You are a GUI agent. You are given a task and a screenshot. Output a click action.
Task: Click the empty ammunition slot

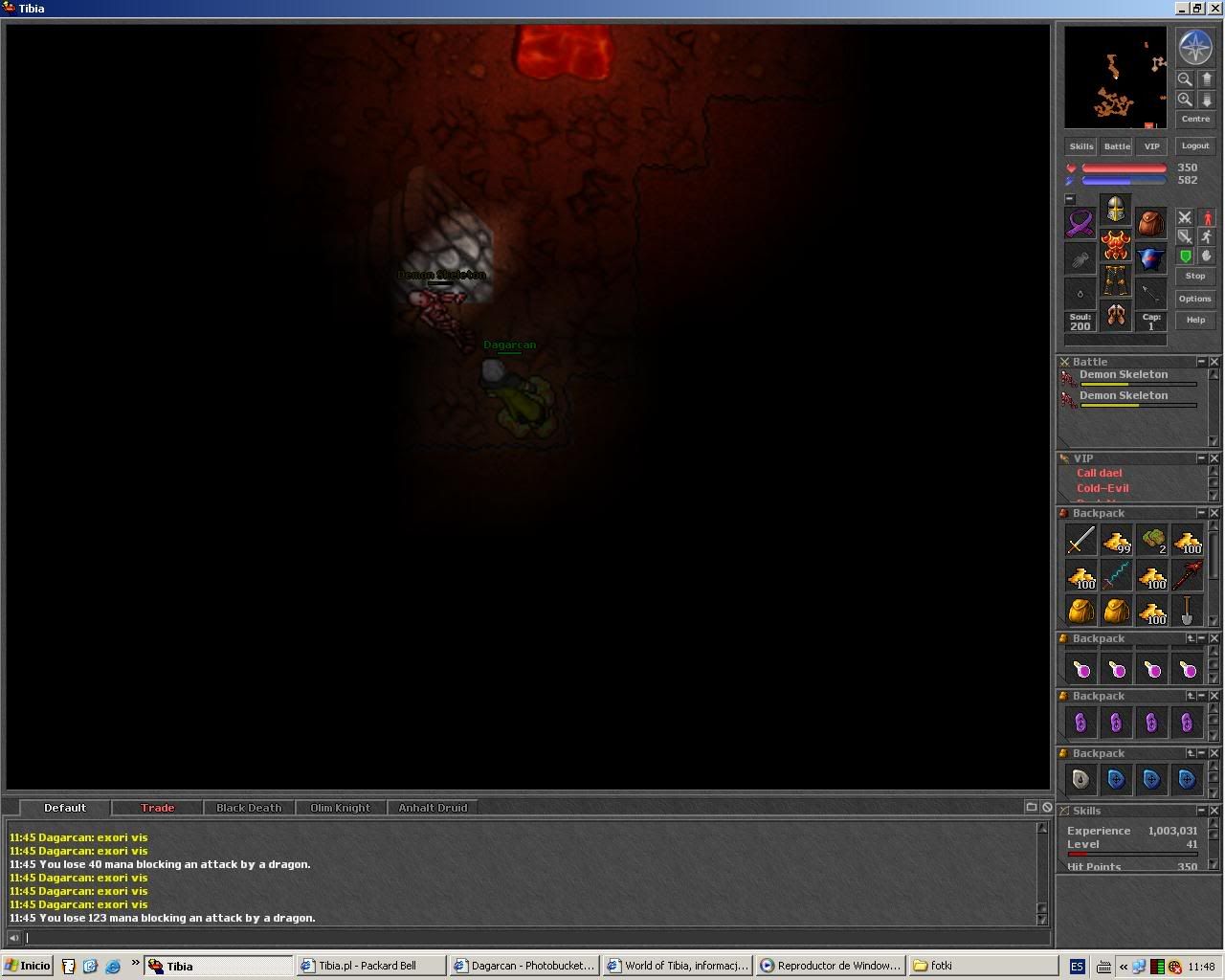(x=1150, y=295)
